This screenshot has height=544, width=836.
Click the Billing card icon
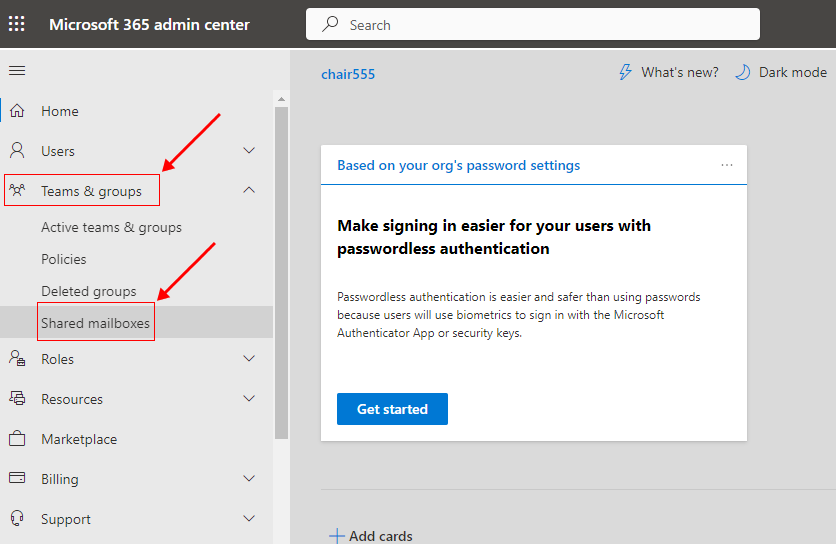pyautogui.click(x=17, y=479)
